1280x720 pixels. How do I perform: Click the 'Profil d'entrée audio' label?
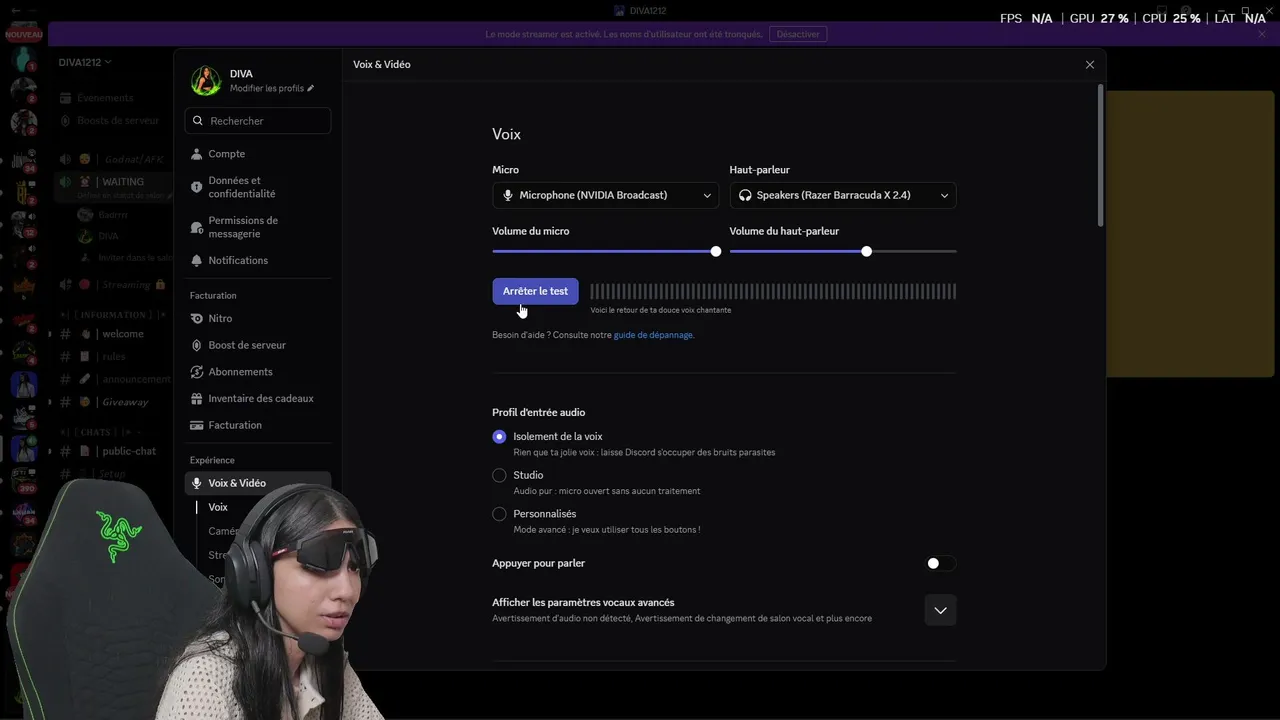coord(538,412)
